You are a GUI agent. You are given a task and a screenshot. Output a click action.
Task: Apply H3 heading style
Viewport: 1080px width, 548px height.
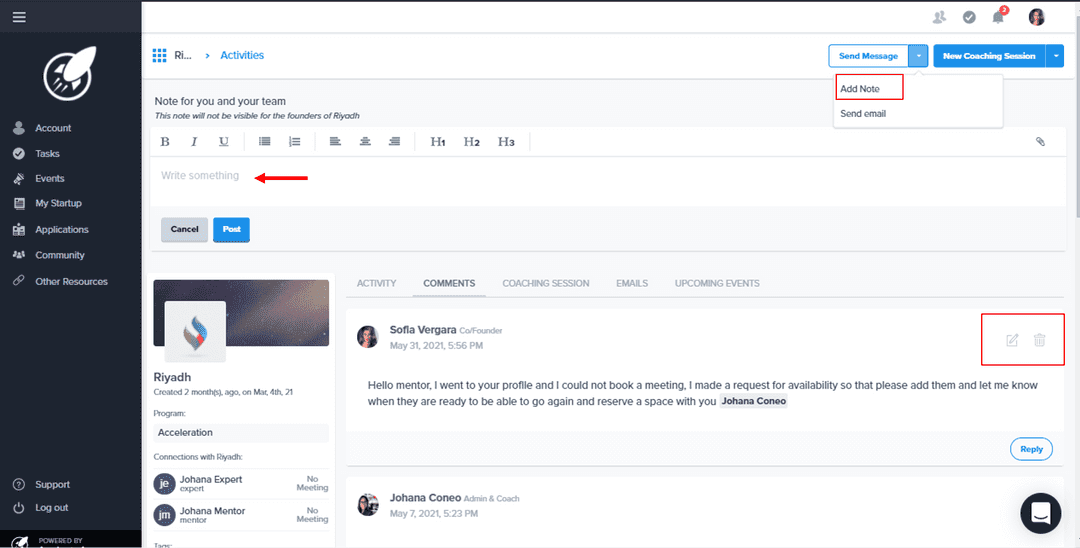pos(506,142)
